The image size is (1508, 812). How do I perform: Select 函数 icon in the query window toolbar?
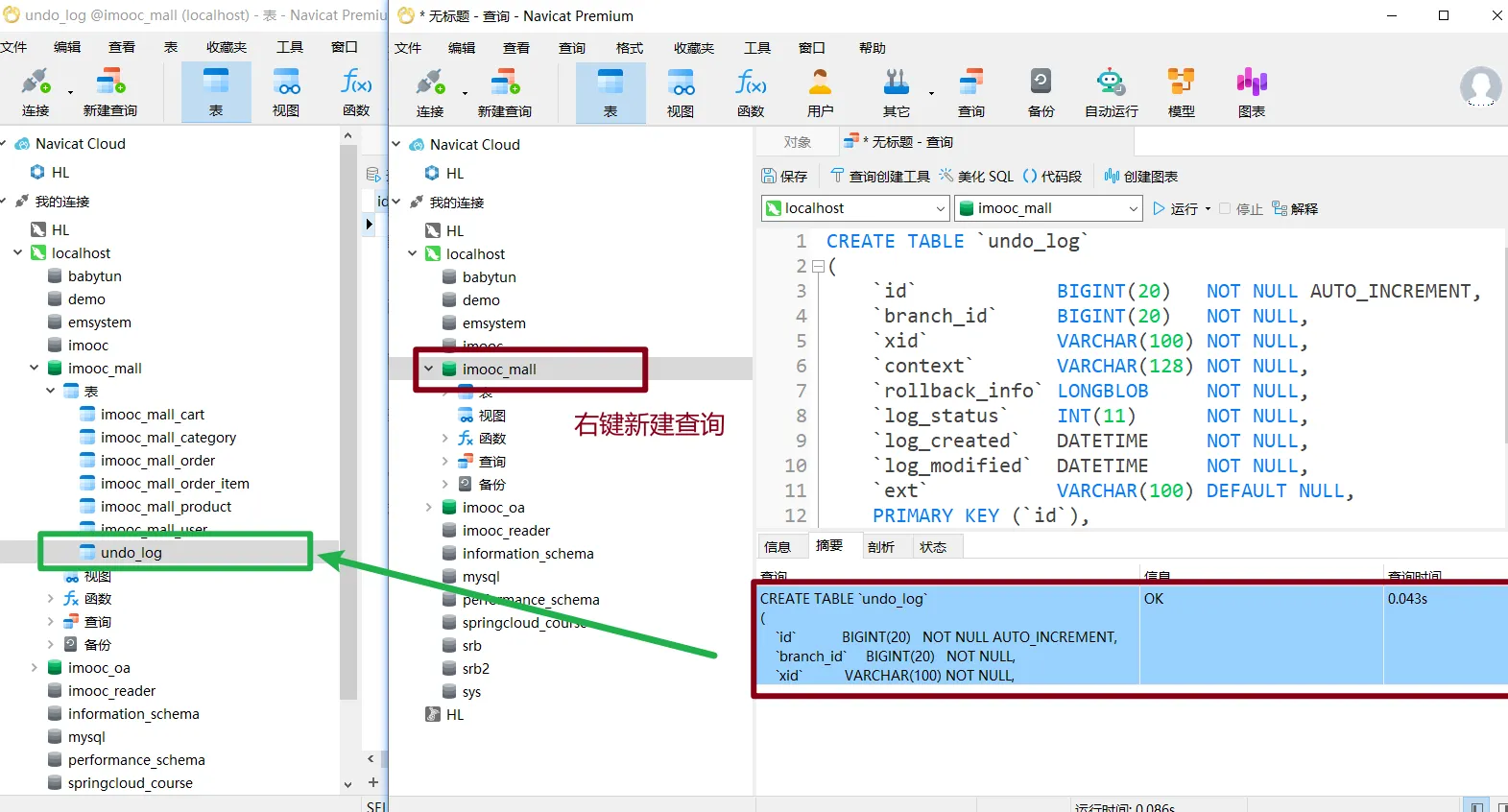[x=751, y=83]
